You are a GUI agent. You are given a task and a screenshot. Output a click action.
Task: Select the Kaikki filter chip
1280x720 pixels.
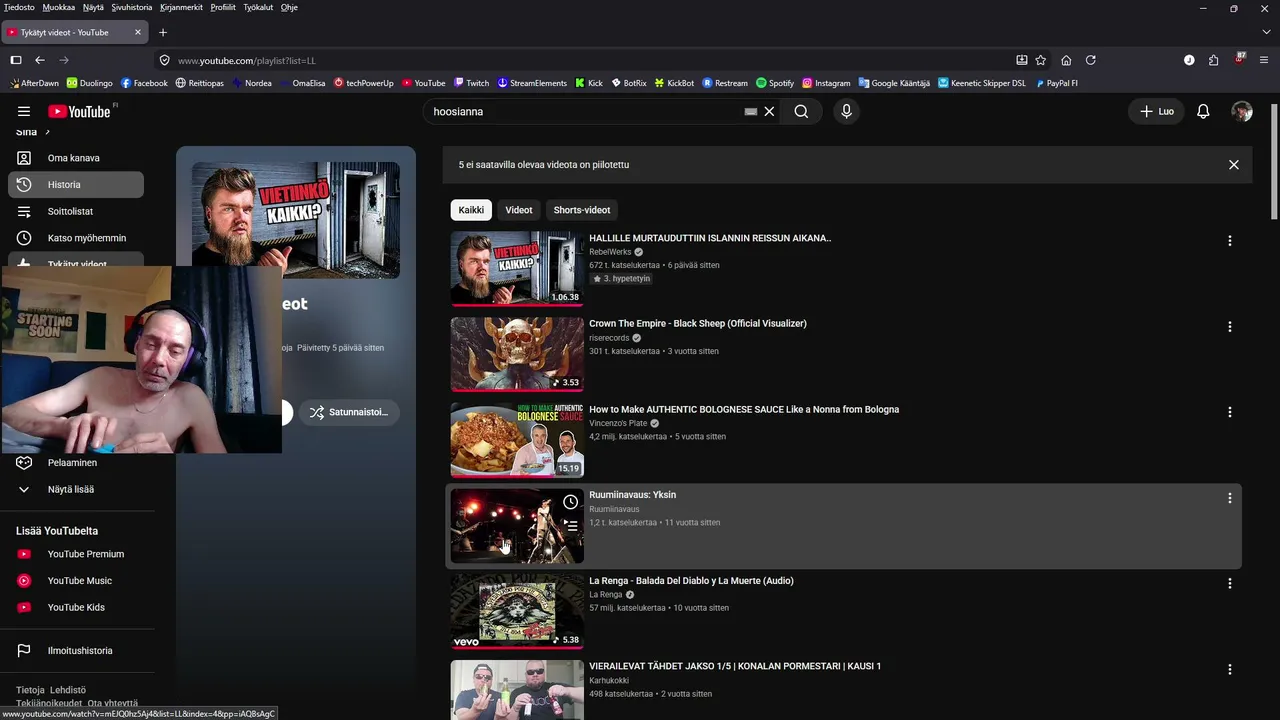coord(471,210)
